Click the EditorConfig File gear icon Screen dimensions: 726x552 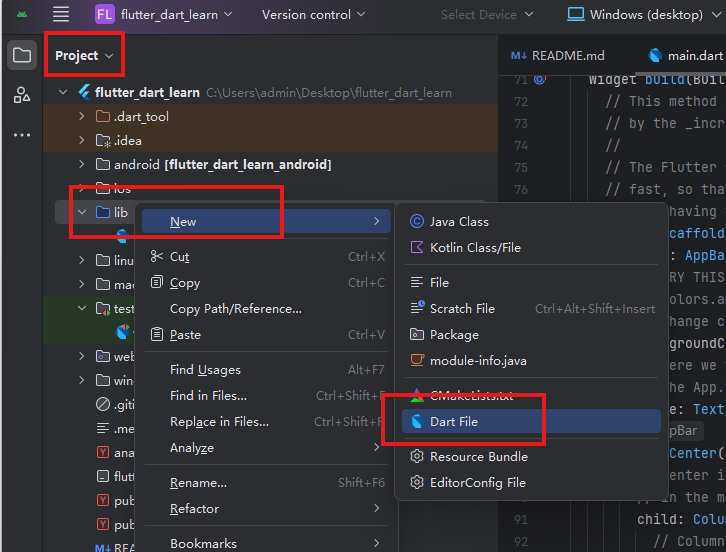(x=417, y=482)
